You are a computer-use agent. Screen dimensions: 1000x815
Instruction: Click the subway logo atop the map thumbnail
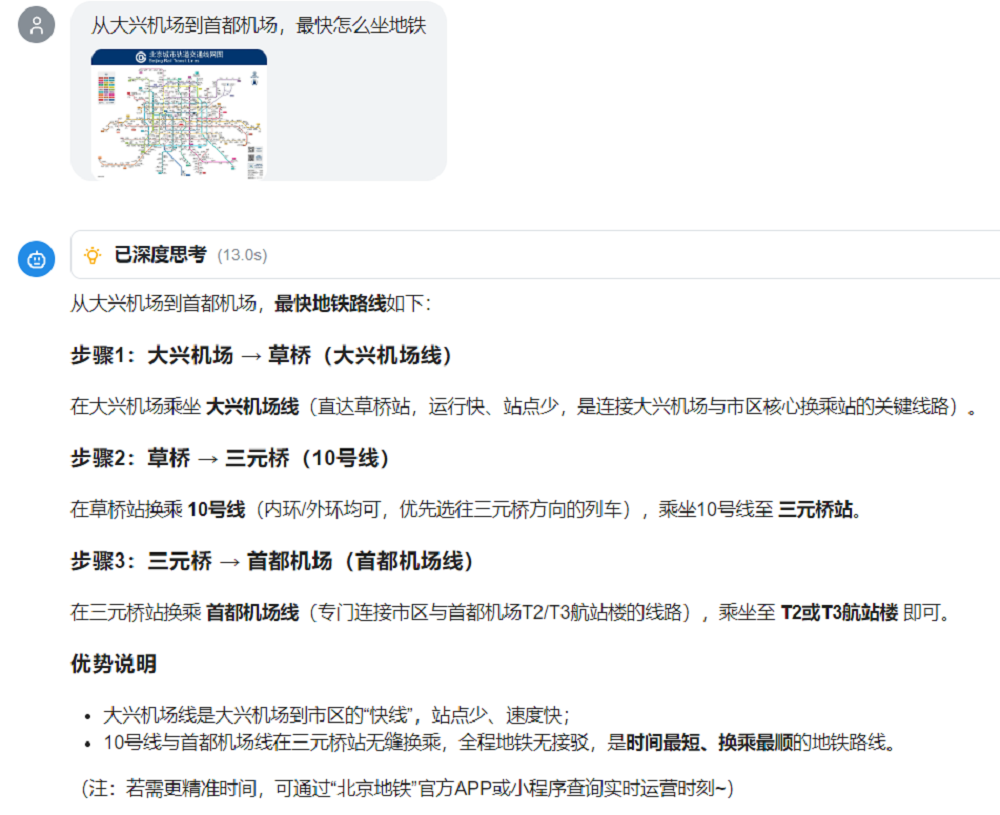point(140,57)
